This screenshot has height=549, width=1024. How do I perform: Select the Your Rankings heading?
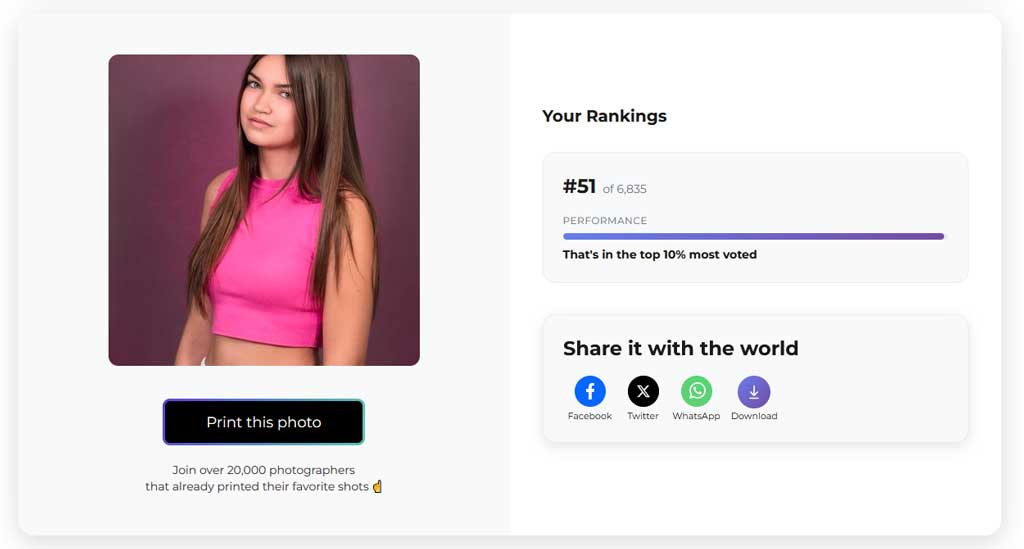pyautogui.click(x=604, y=116)
